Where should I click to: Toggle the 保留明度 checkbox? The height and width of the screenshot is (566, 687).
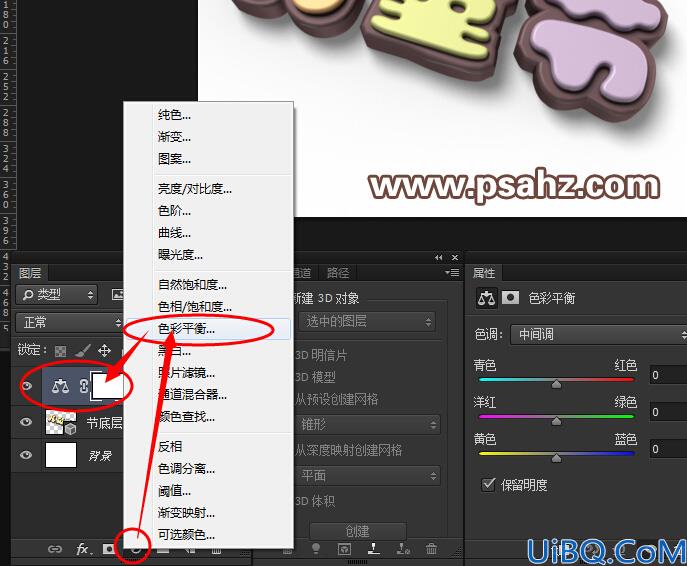(x=488, y=485)
